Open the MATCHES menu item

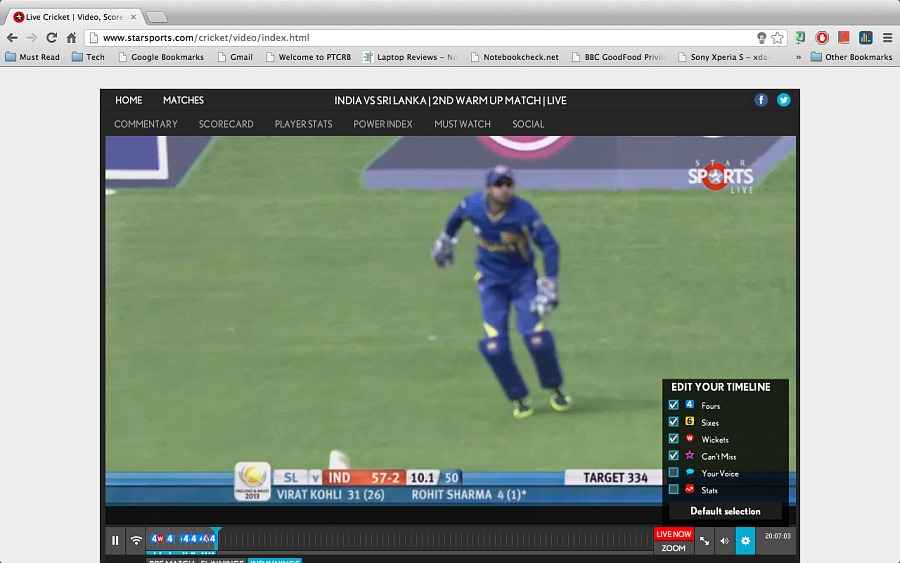pyautogui.click(x=183, y=100)
